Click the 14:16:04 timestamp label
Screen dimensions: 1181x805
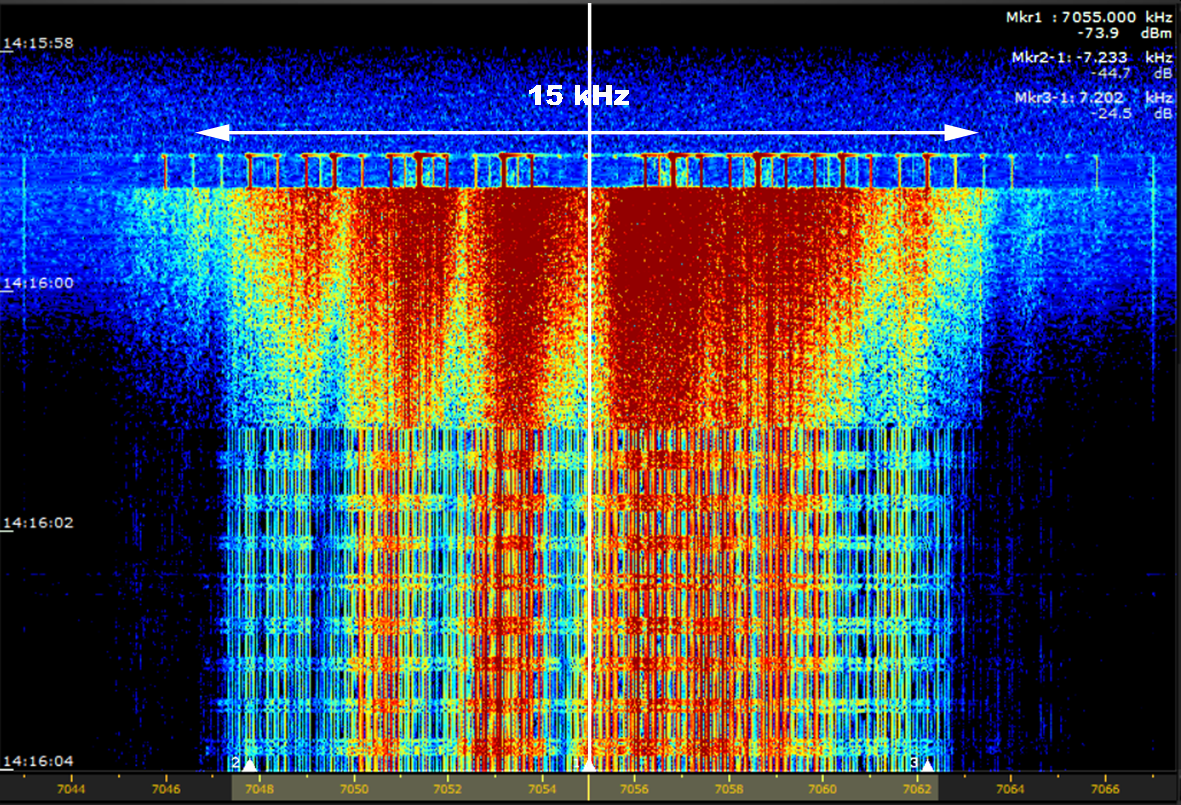(39, 762)
